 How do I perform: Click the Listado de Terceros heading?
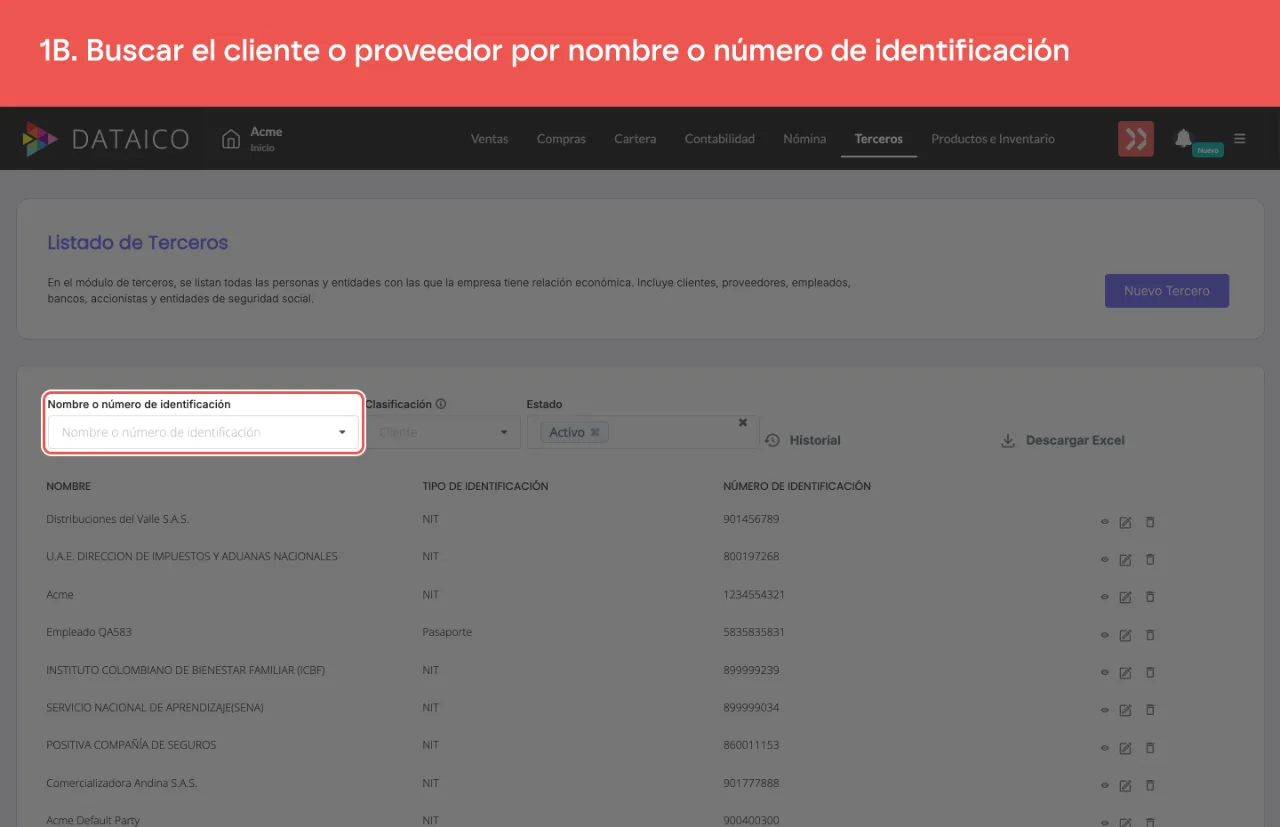pos(138,243)
